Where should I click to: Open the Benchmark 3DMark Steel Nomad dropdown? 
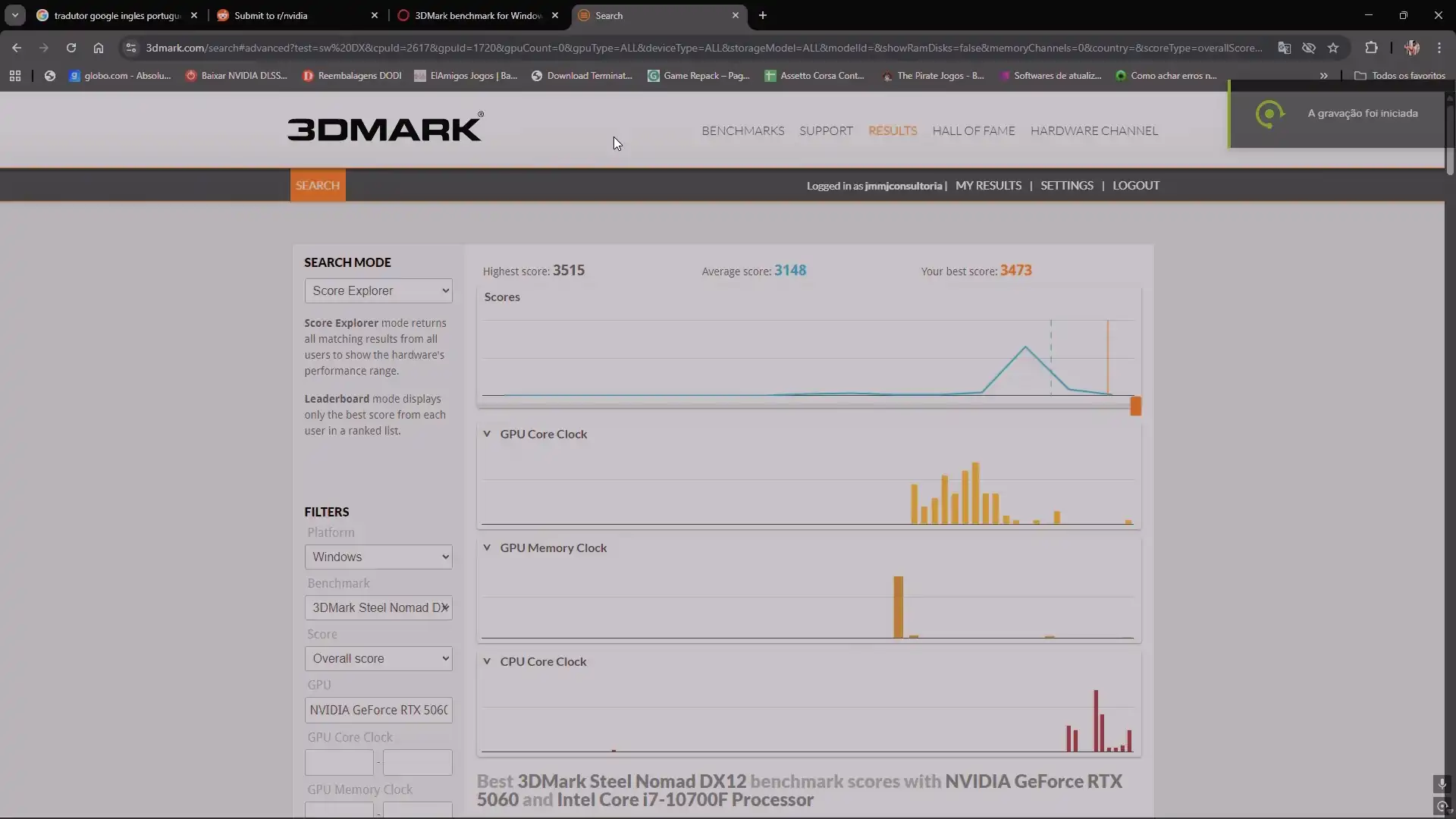point(378,608)
